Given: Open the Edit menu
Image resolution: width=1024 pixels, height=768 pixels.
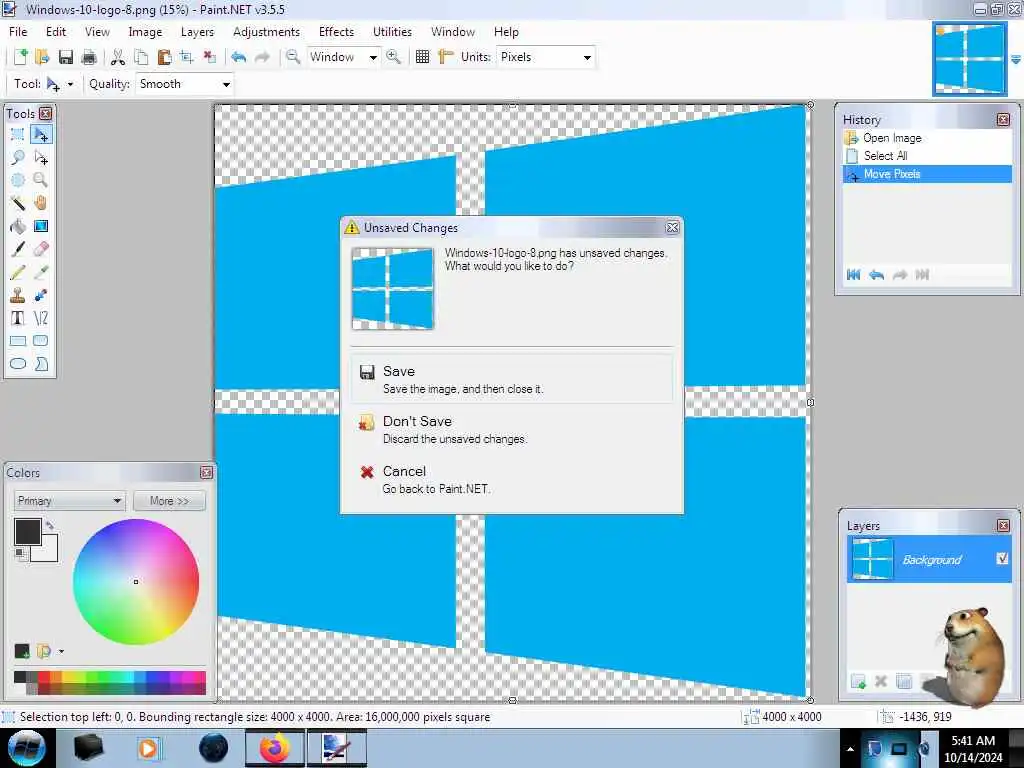Looking at the screenshot, I should click(56, 31).
